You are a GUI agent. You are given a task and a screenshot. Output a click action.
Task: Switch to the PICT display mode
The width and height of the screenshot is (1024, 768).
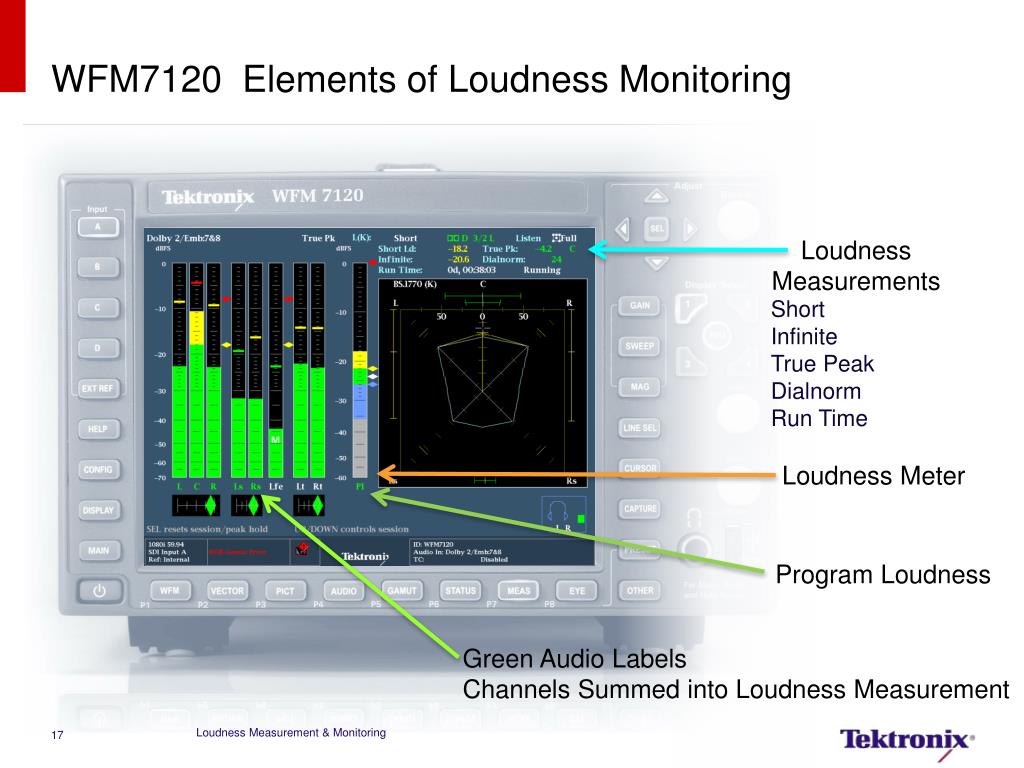point(285,590)
